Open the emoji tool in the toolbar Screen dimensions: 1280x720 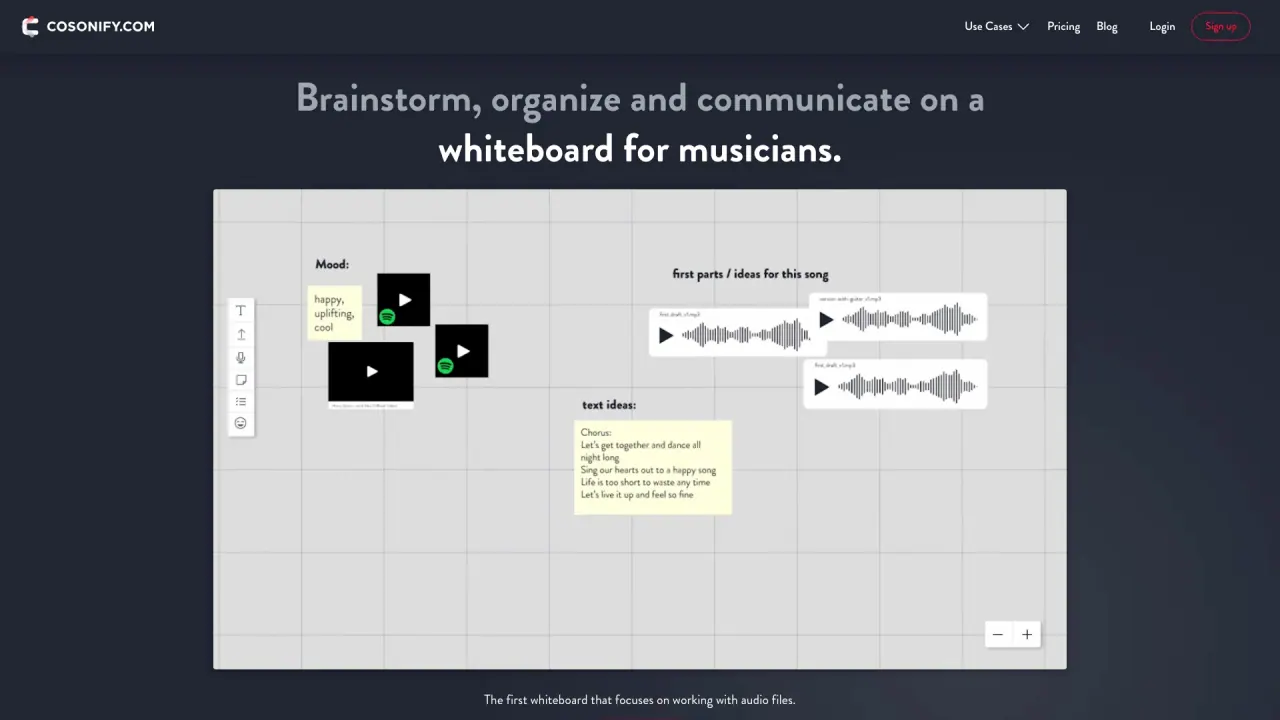click(241, 424)
